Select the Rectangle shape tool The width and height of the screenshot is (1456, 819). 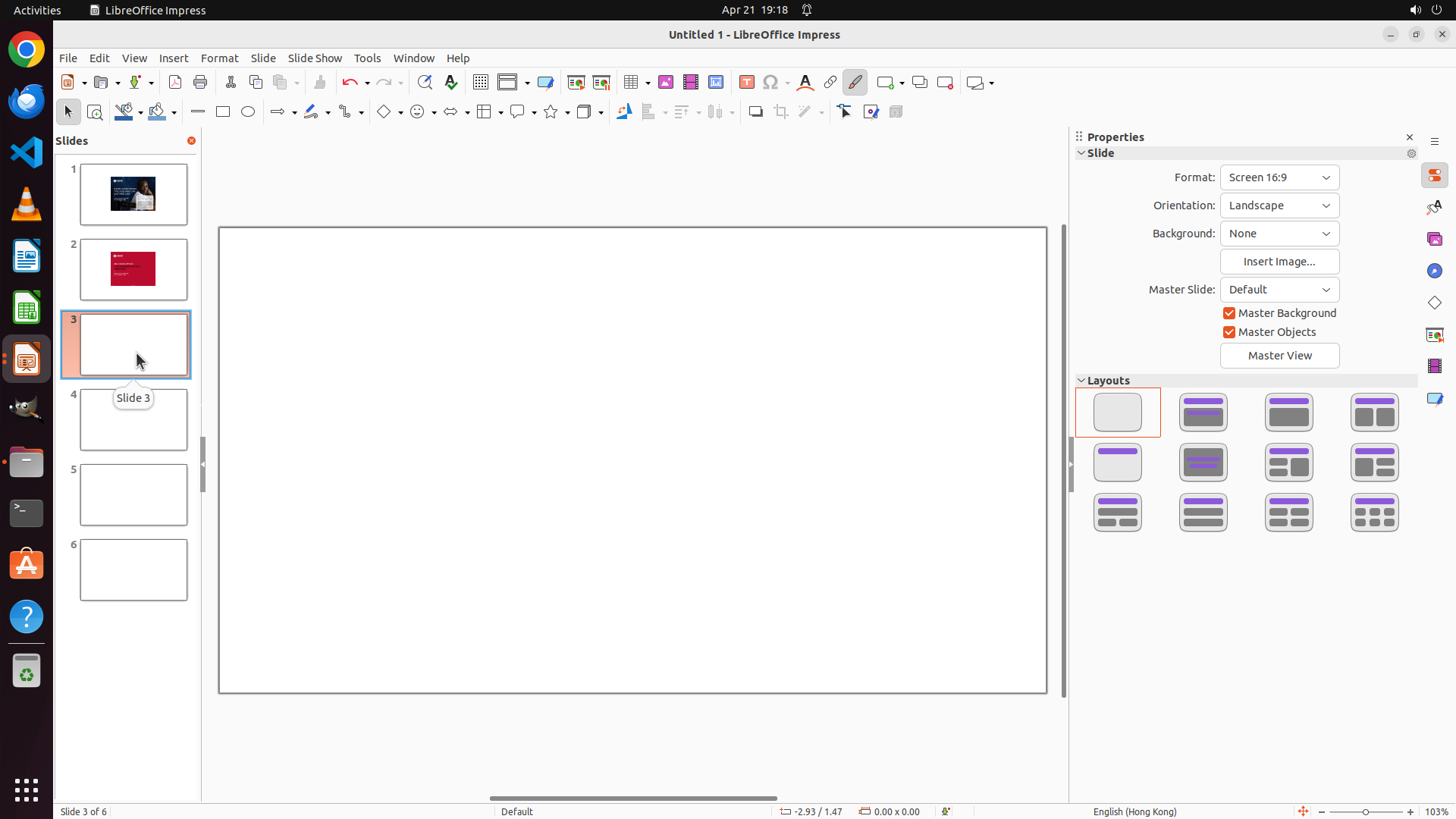[223, 112]
